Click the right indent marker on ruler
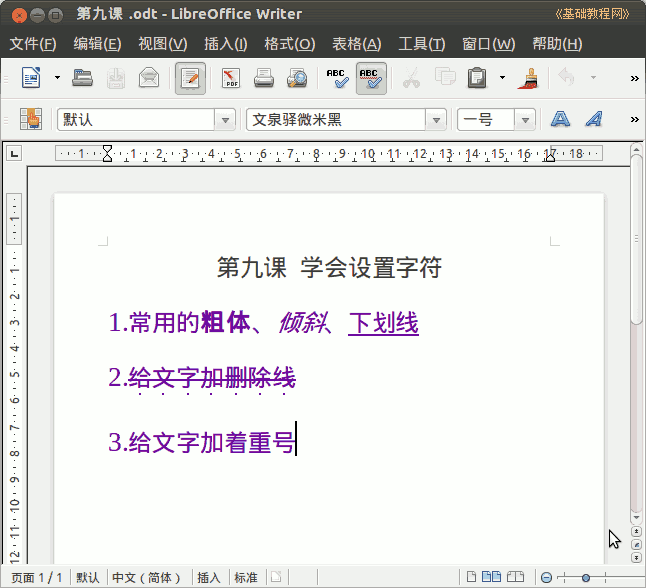 [550, 156]
